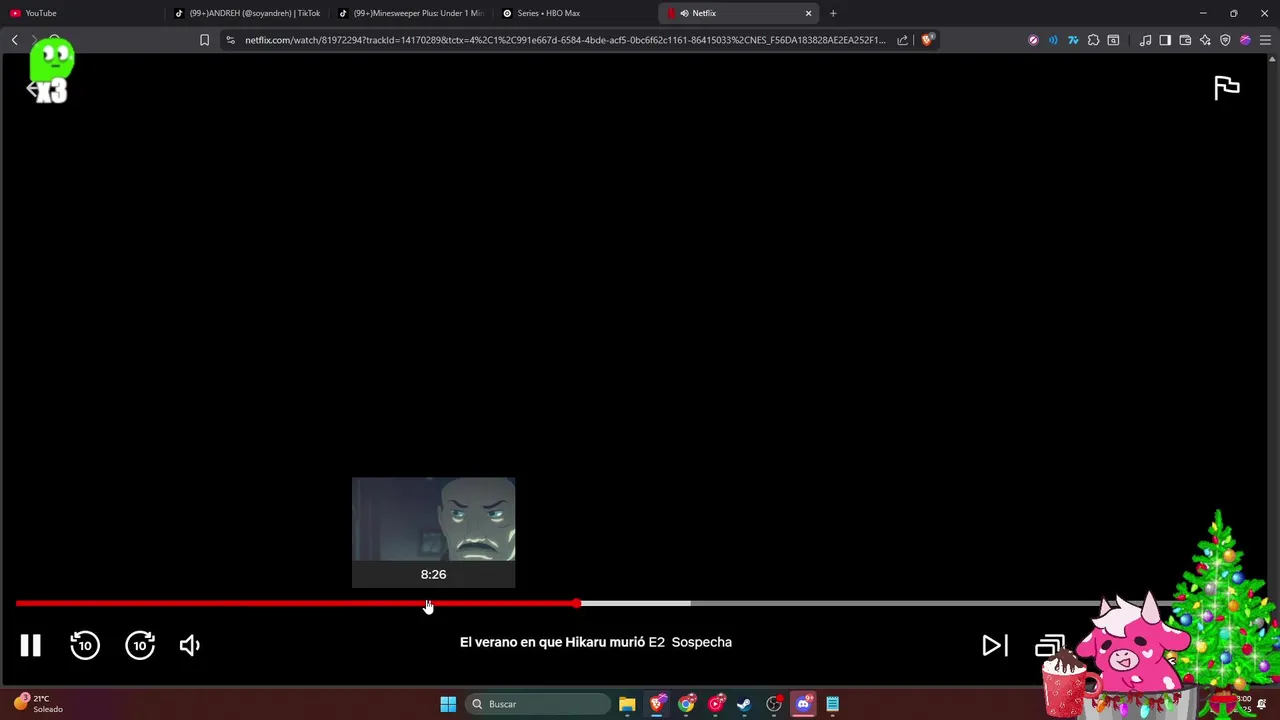Image resolution: width=1280 pixels, height=720 pixels.
Task: Click the tab search toolbar icon
Action: click(1113, 40)
